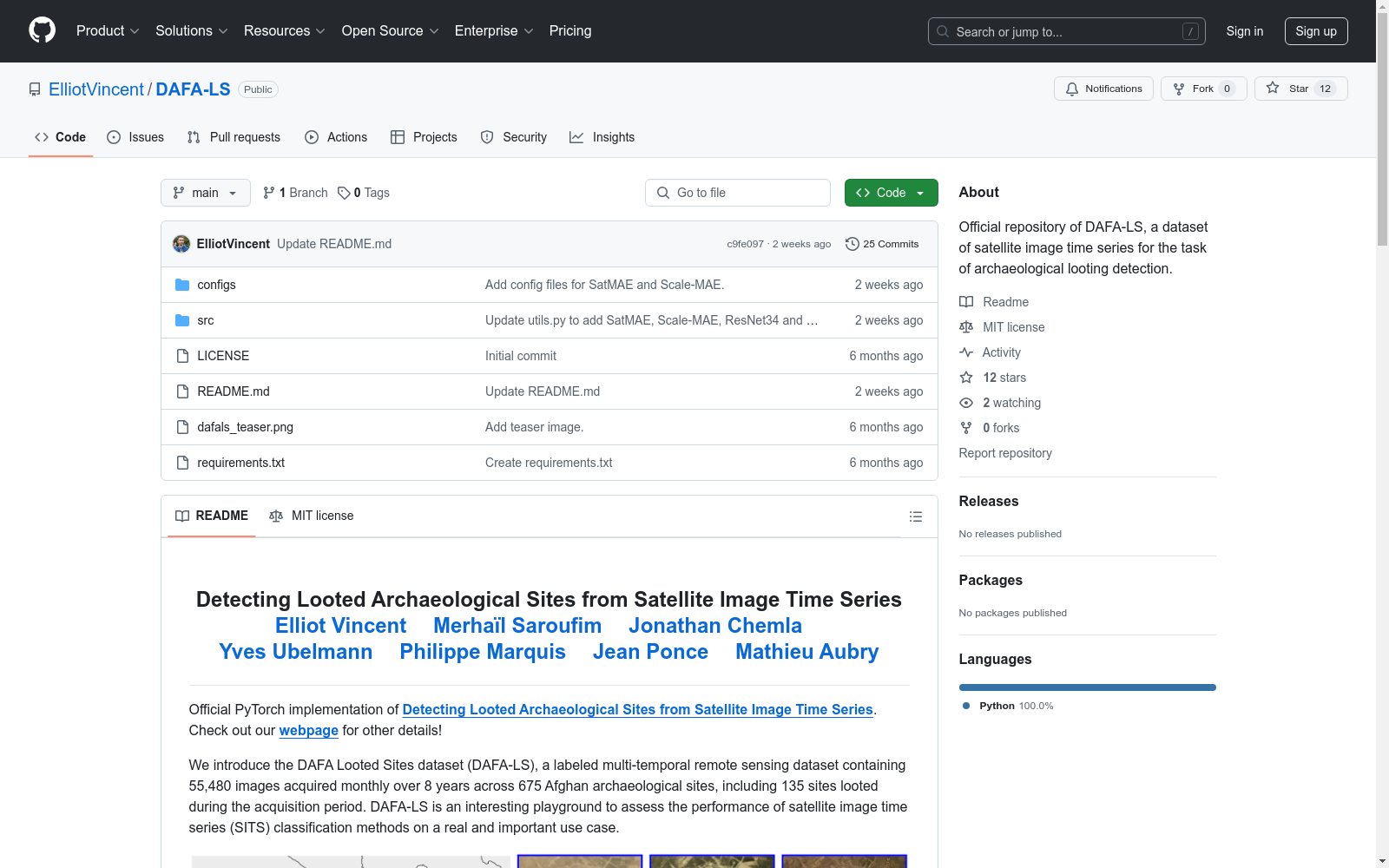Click the stars icon in About section
Image resolution: width=1389 pixels, height=868 pixels.
tap(966, 378)
